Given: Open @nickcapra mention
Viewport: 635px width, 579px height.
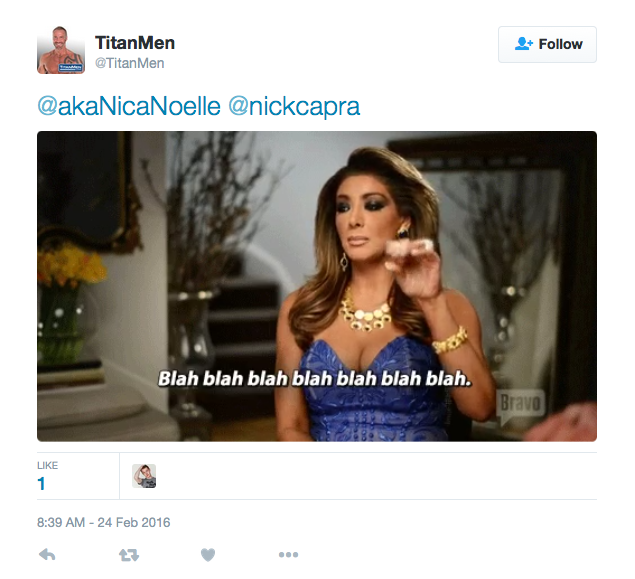Looking at the screenshot, I should pos(294,106).
